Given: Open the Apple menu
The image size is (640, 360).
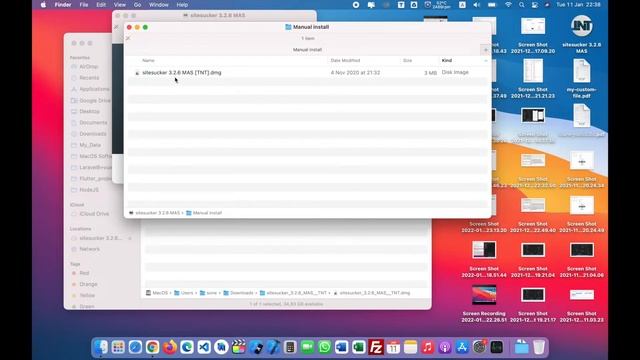Looking at the screenshot, I should pyautogui.click(x=43, y=5).
